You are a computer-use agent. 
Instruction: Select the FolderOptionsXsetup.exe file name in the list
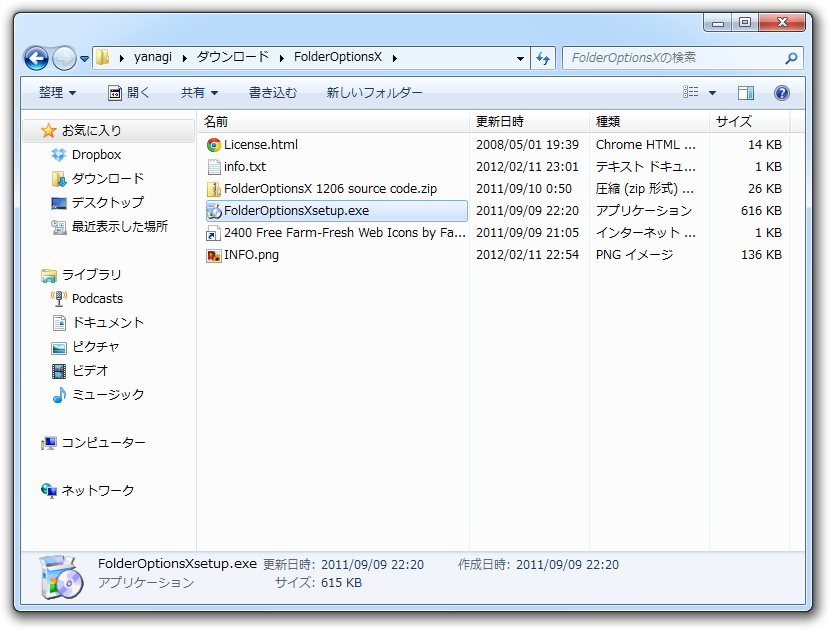(x=296, y=211)
